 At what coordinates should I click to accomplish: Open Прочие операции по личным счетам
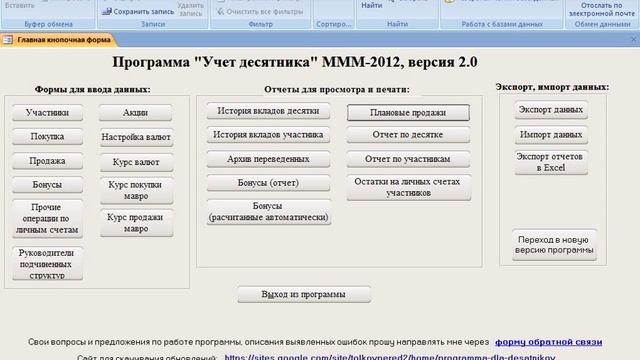point(47,218)
